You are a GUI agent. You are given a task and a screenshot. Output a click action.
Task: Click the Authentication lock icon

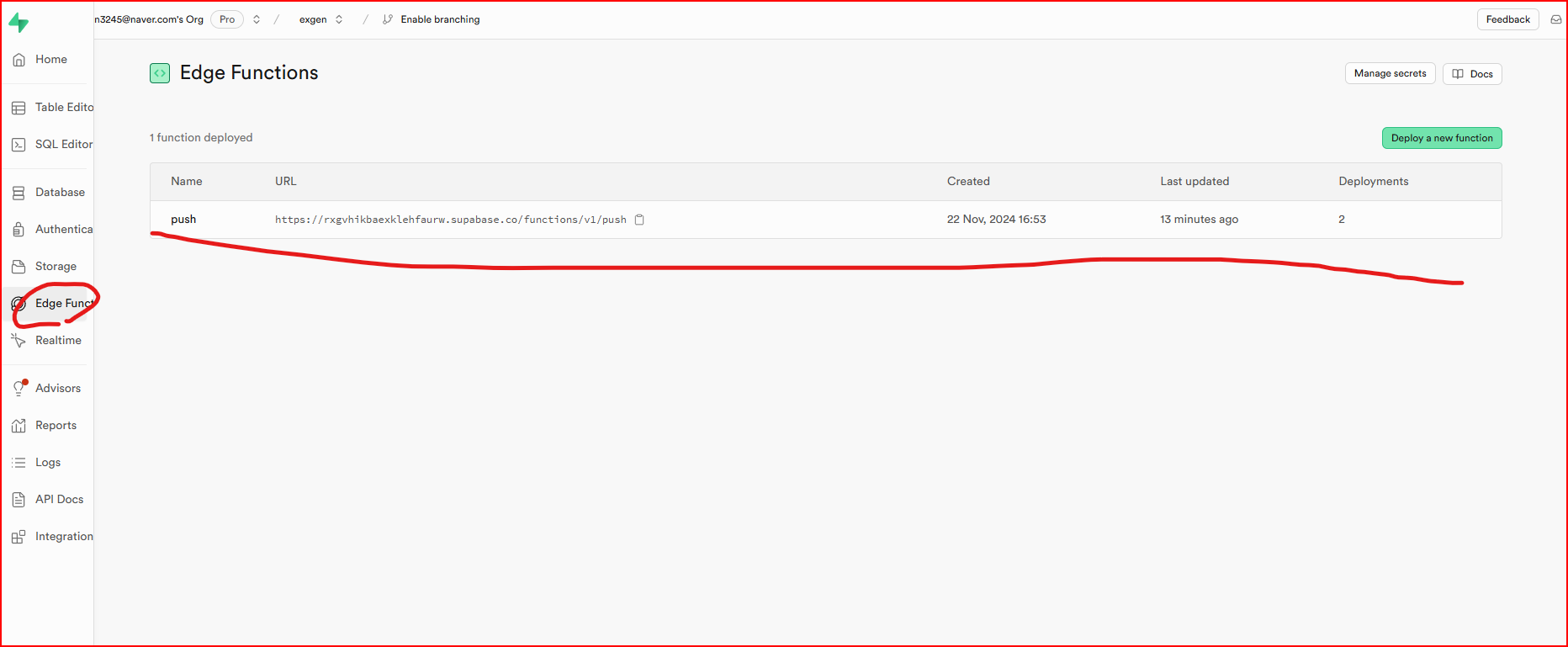pos(19,230)
